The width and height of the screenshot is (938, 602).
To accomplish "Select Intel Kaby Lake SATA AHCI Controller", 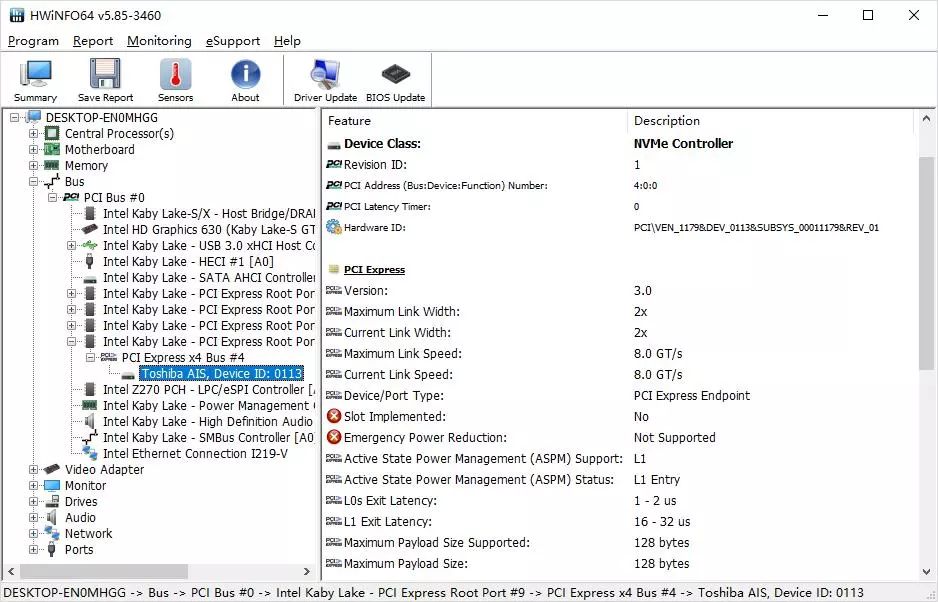I will 209,278.
